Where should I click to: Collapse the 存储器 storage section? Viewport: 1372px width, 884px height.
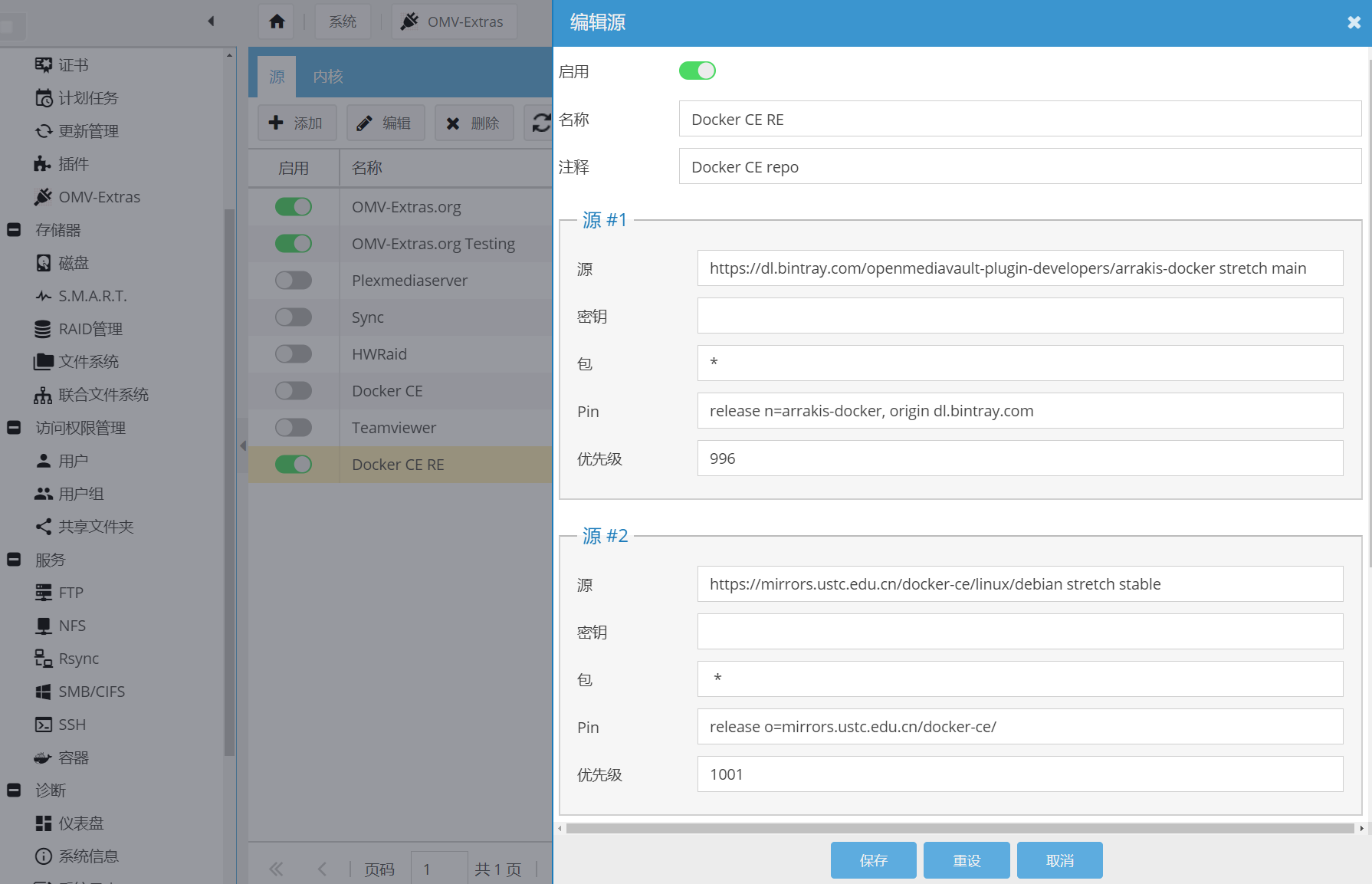[14, 230]
